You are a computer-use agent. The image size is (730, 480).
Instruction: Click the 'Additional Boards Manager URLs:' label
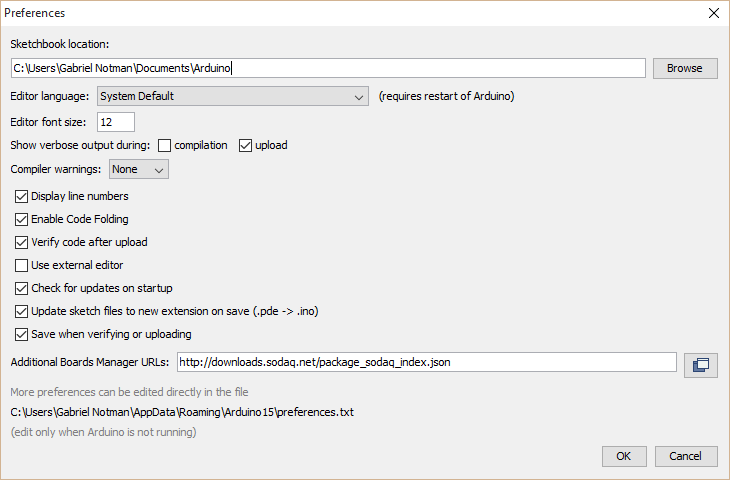pos(90,362)
